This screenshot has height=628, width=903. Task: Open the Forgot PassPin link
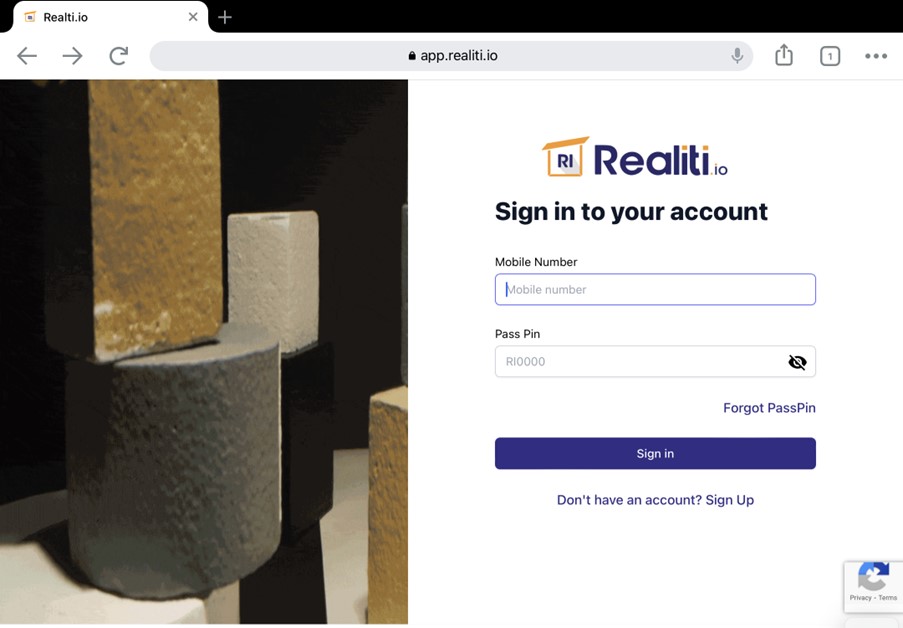point(769,408)
